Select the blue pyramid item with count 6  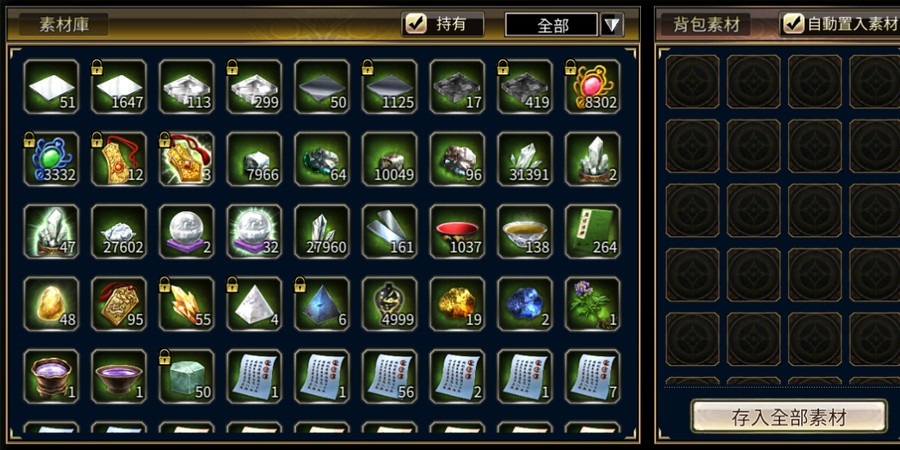point(322,304)
